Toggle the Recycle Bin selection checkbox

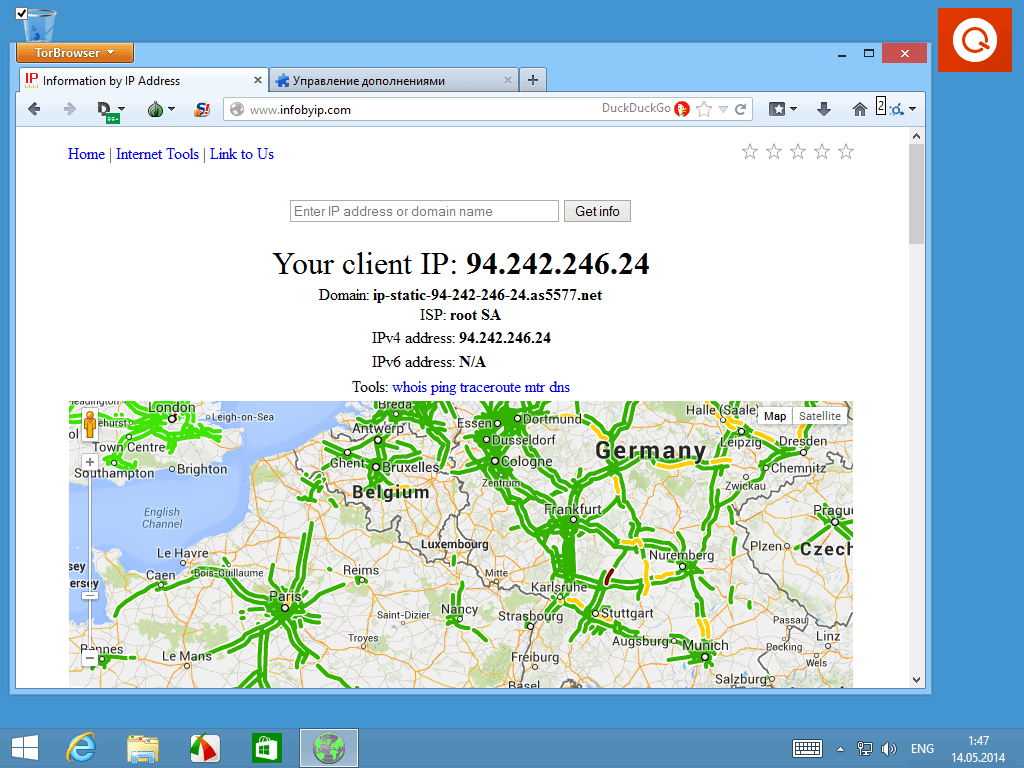22,13
